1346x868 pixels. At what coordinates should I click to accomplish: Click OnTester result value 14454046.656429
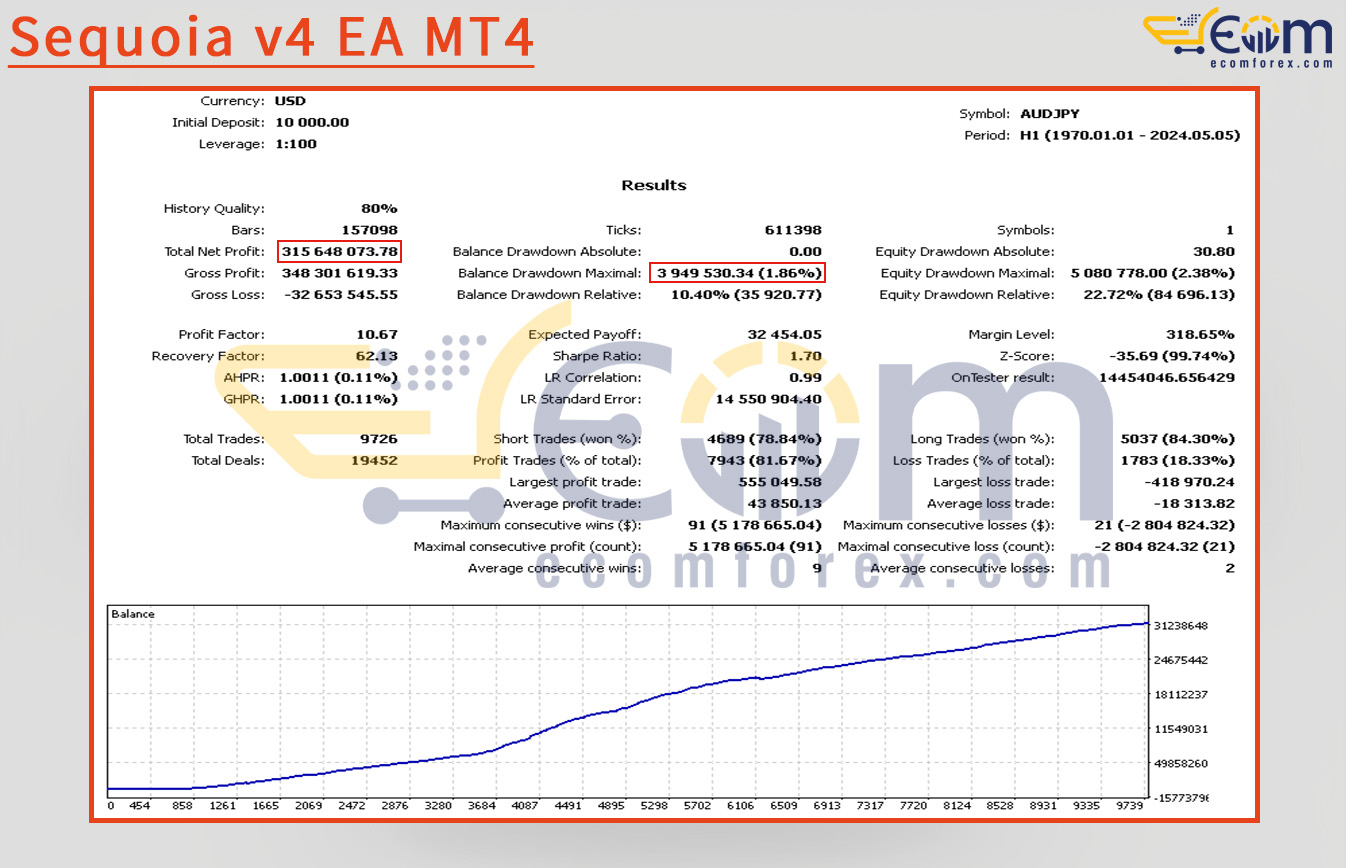[x=1166, y=378]
